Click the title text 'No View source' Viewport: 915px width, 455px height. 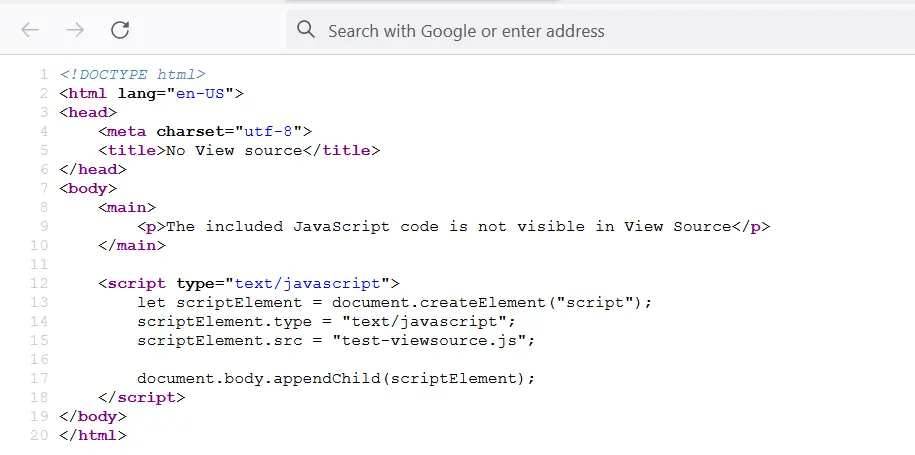[x=234, y=150]
